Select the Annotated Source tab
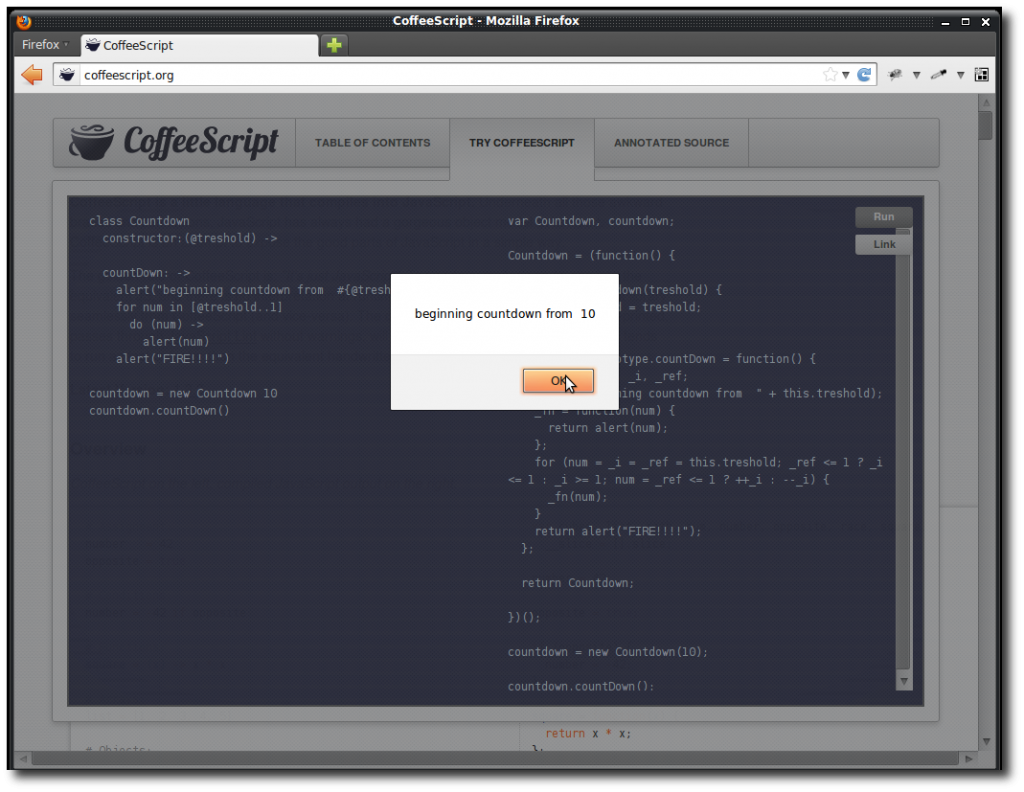The image size is (1024, 792). click(x=671, y=143)
